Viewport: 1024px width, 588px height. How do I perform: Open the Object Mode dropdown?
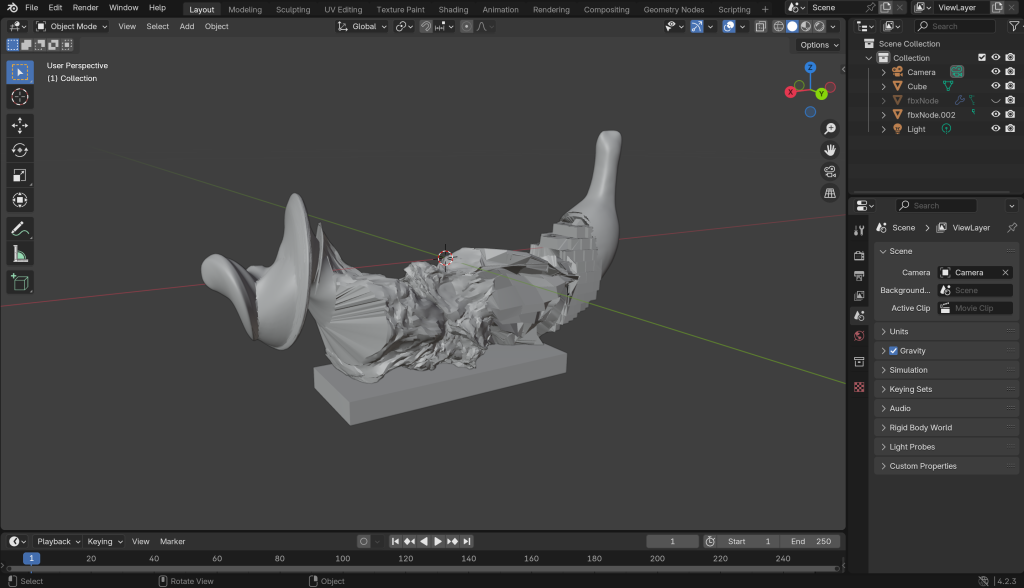click(x=71, y=27)
